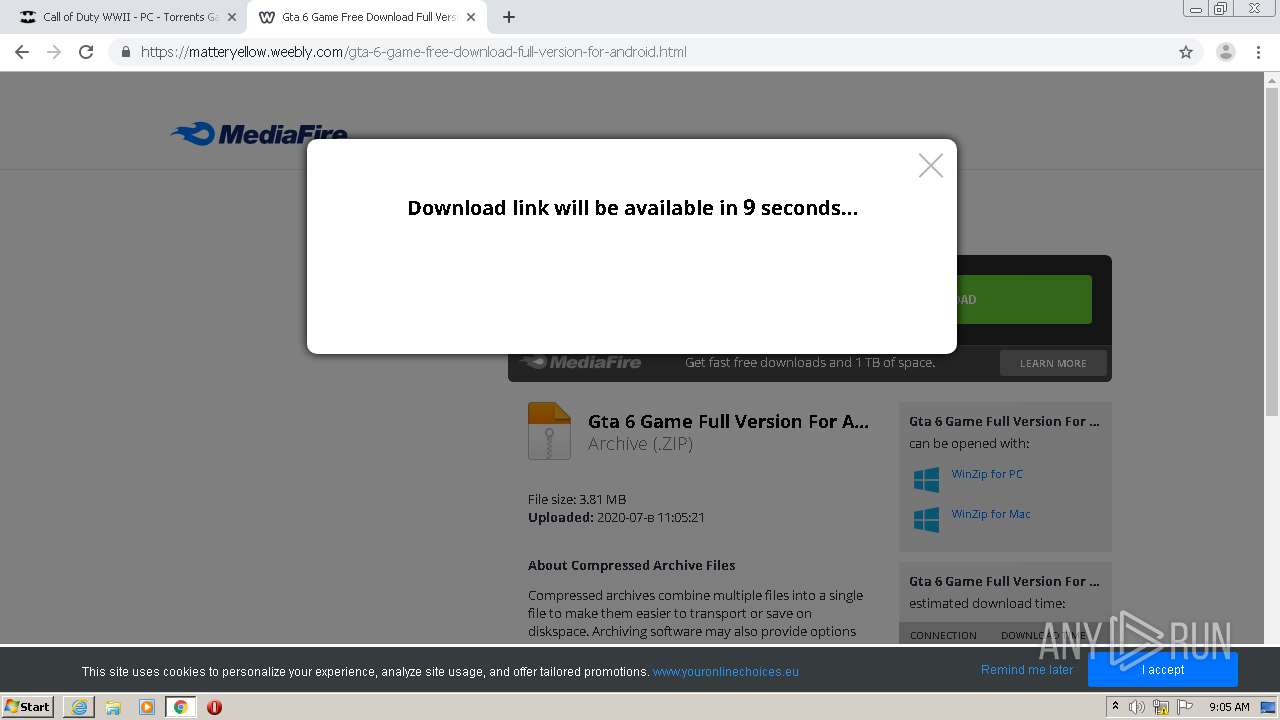Open volume speaker tray icon
The width and height of the screenshot is (1280, 720).
pos(1137,707)
